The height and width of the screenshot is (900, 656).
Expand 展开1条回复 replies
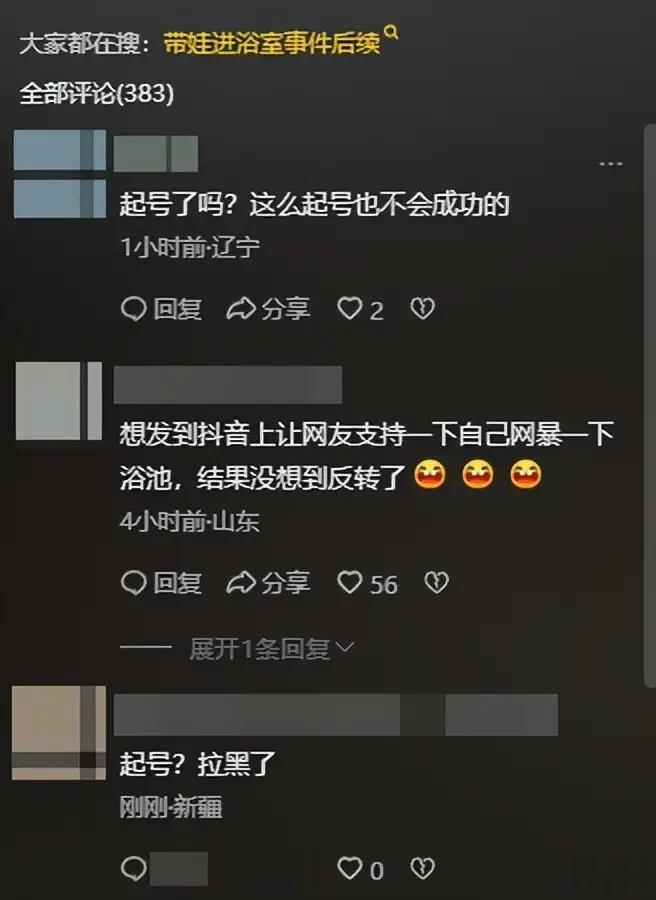click(259, 649)
